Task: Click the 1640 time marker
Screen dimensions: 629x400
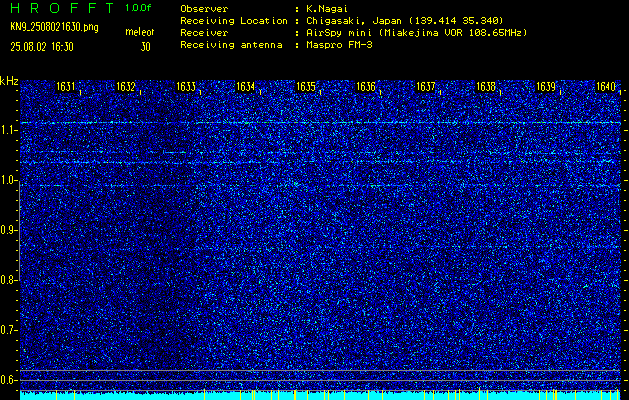Action: tap(606, 87)
